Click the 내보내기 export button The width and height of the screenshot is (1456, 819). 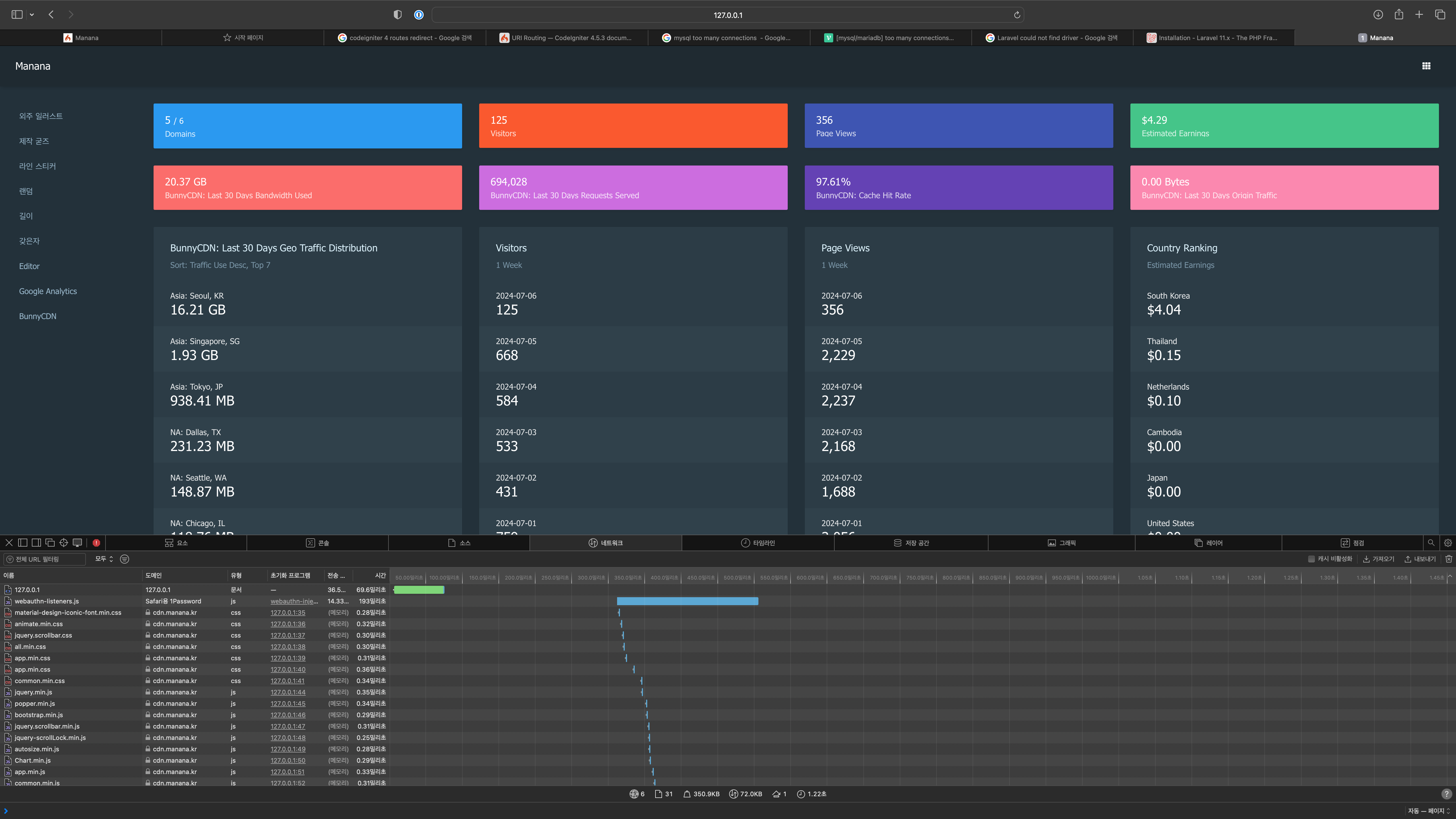[1420, 559]
